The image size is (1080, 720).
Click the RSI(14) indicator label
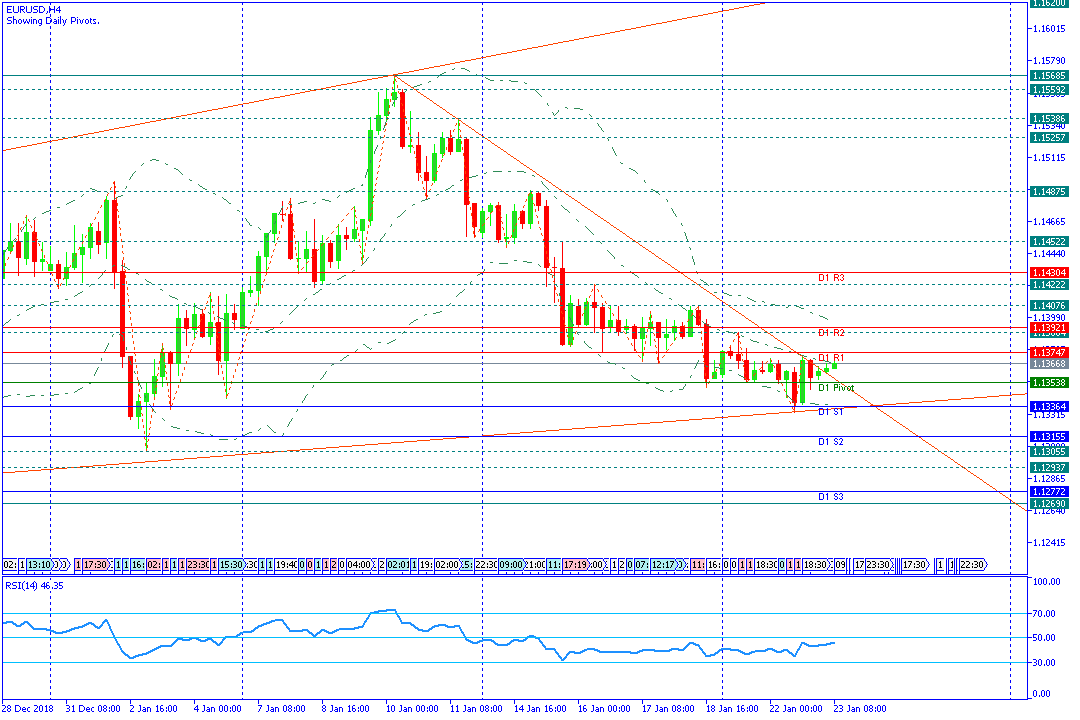(33, 585)
